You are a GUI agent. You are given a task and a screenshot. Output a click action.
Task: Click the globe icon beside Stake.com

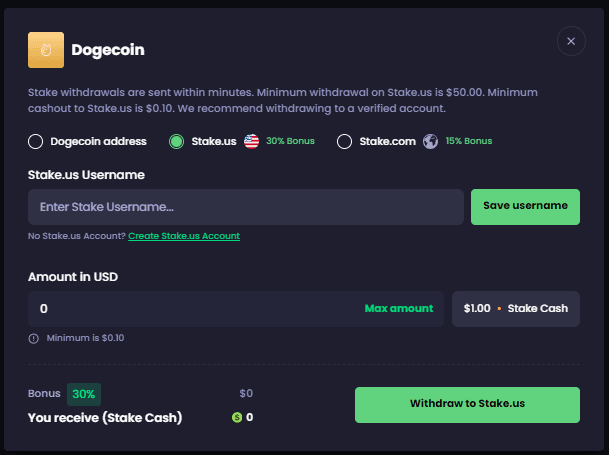[x=430, y=141]
